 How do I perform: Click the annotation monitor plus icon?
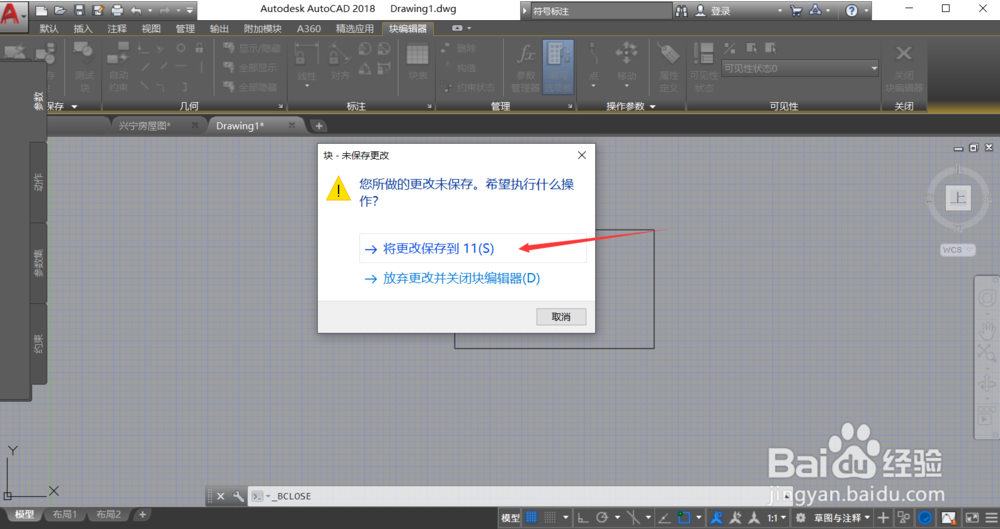coord(883,518)
